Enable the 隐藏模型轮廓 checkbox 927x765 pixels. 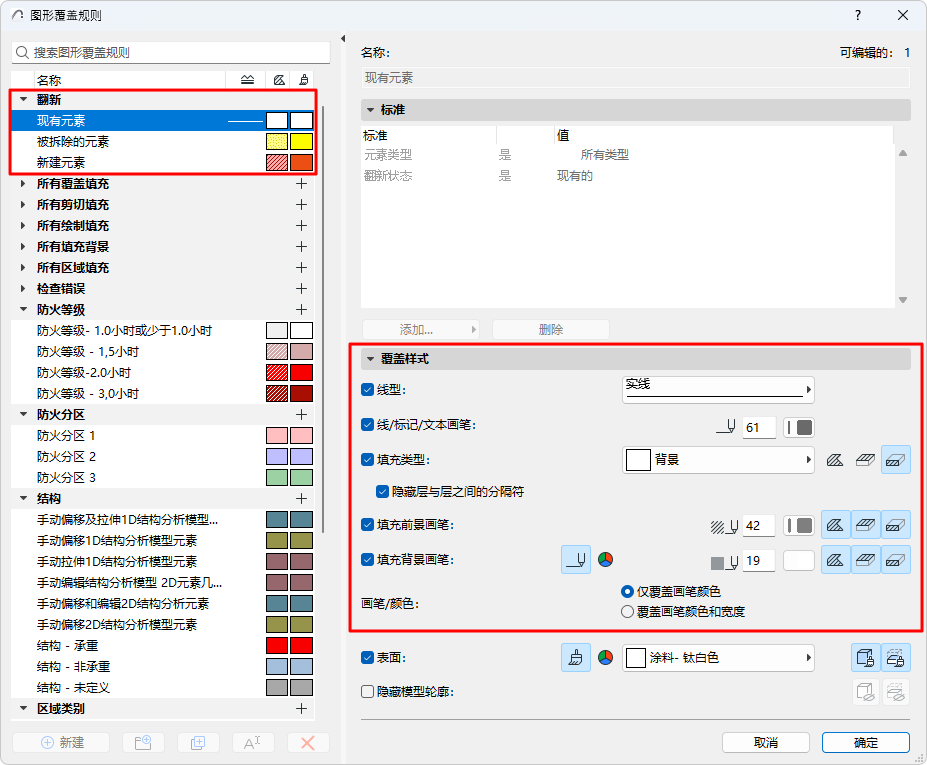point(368,691)
